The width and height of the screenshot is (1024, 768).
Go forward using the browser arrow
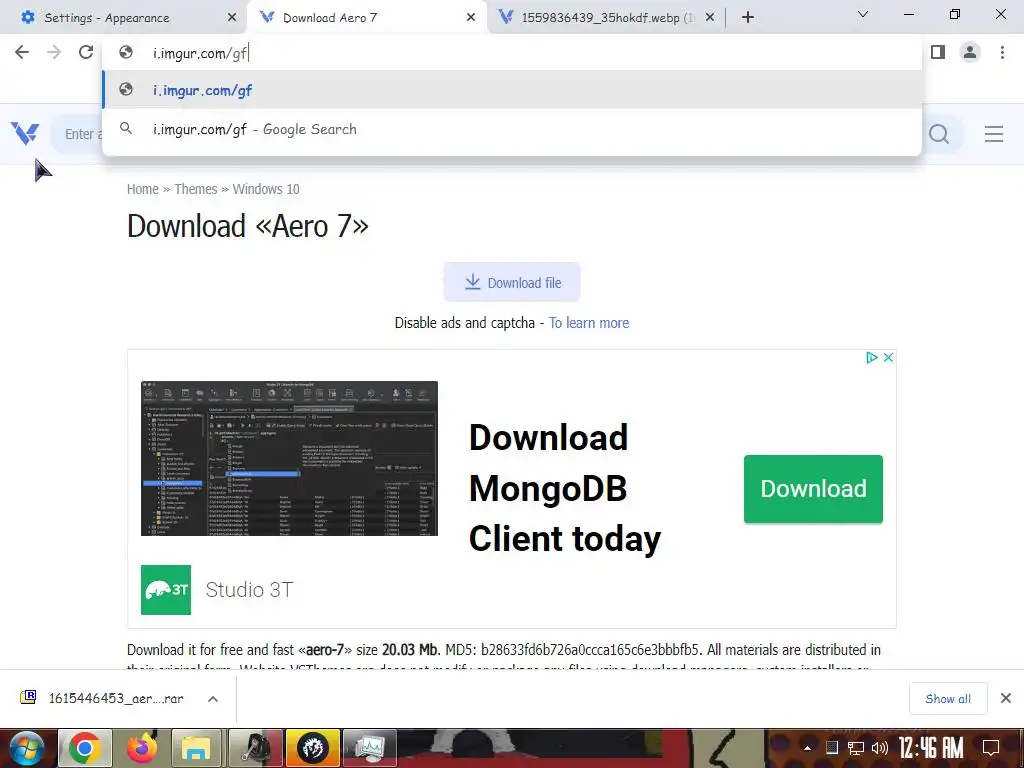pyautogui.click(x=54, y=52)
